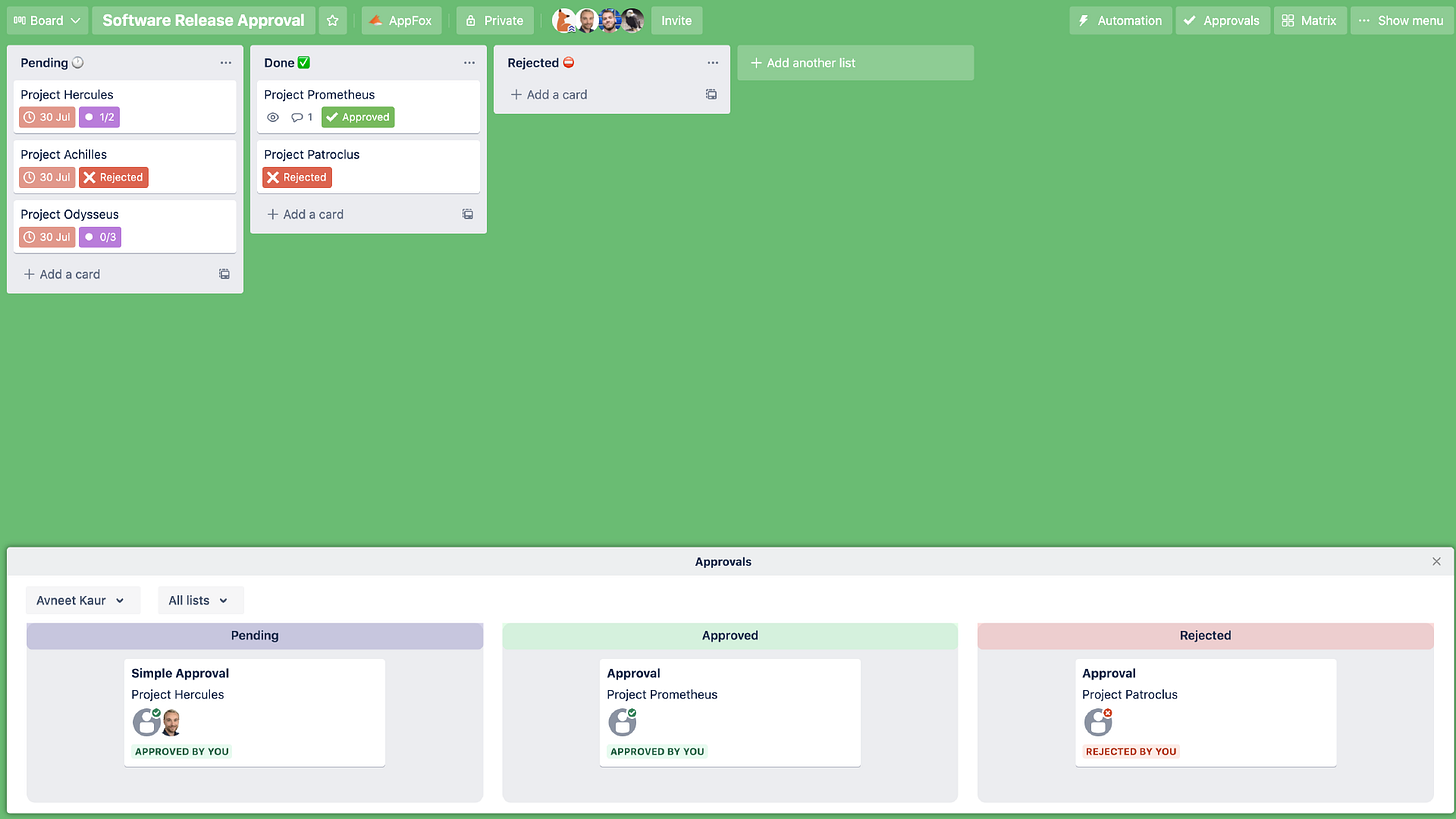Click the Approved column header in the Approvals panel
Viewport: 1456px width, 819px height.
[x=730, y=636]
